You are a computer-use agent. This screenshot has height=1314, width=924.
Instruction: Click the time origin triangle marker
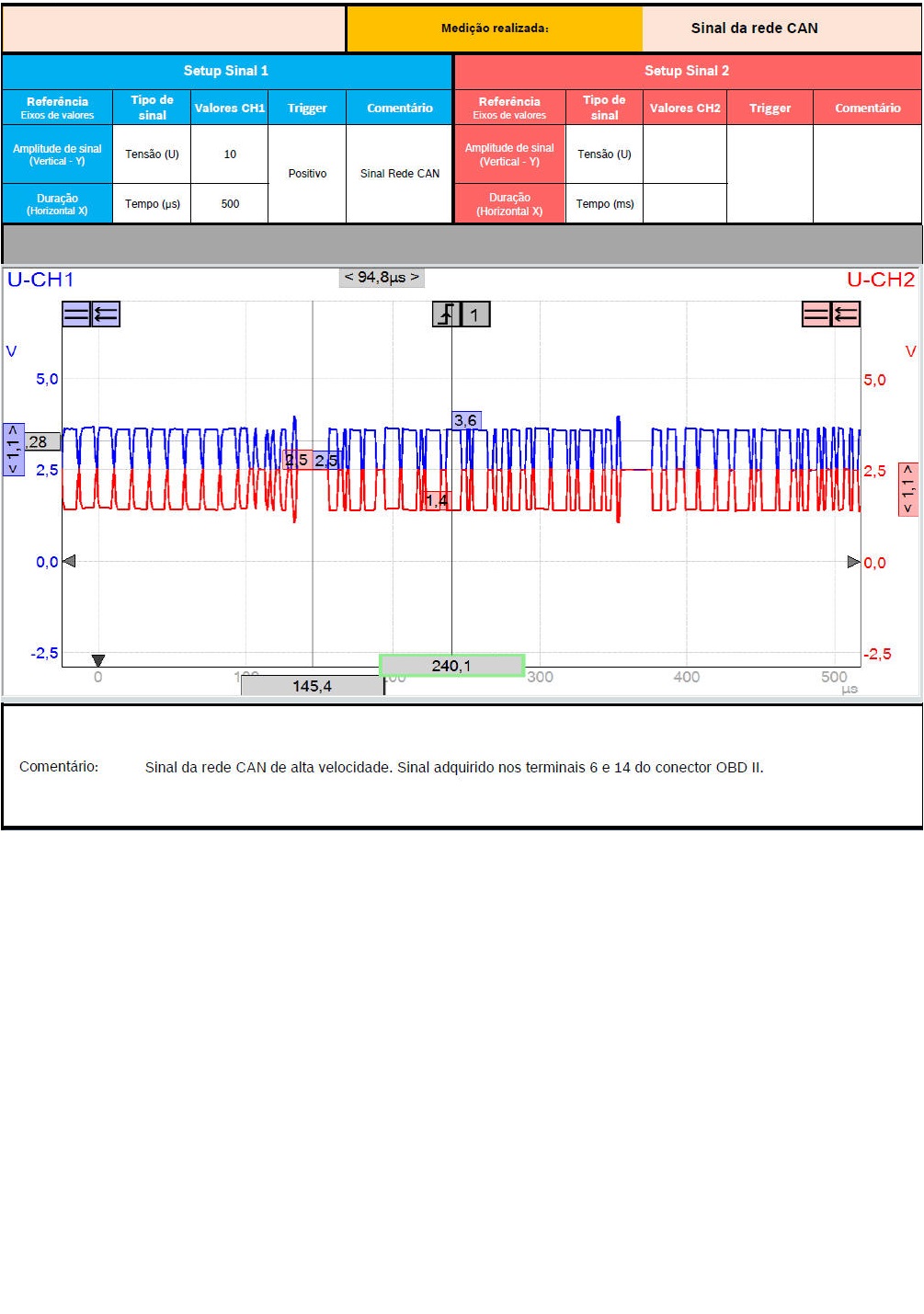[x=98, y=660]
